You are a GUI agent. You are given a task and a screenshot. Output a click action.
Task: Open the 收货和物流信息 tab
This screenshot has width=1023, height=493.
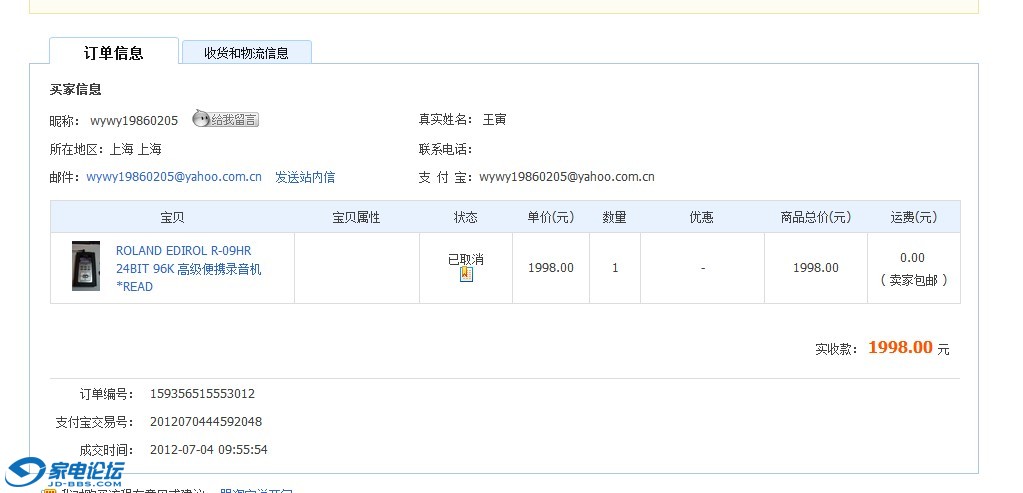247,53
